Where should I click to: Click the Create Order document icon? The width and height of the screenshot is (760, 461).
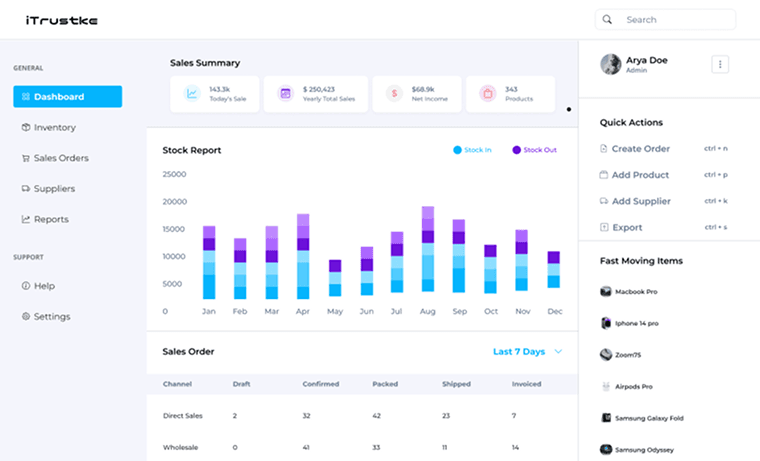click(x=603, y=148)
